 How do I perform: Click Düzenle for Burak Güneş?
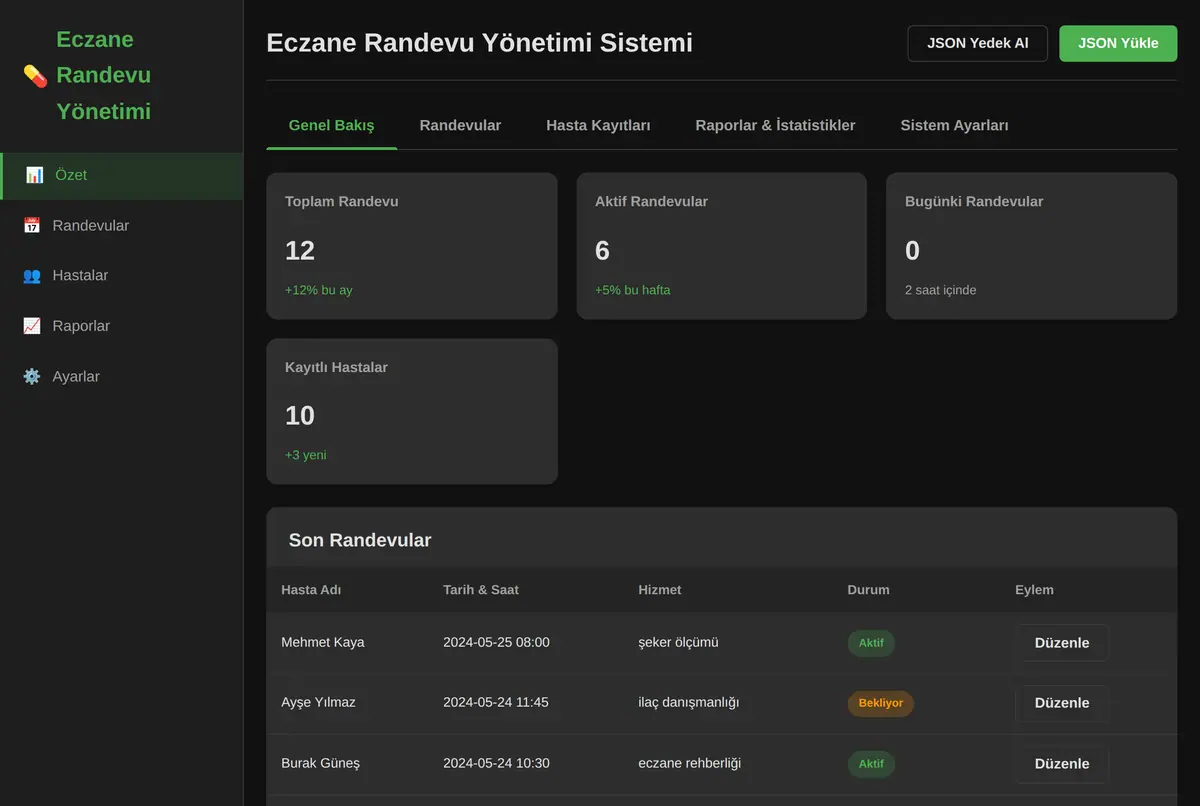tap(1062, 764)
